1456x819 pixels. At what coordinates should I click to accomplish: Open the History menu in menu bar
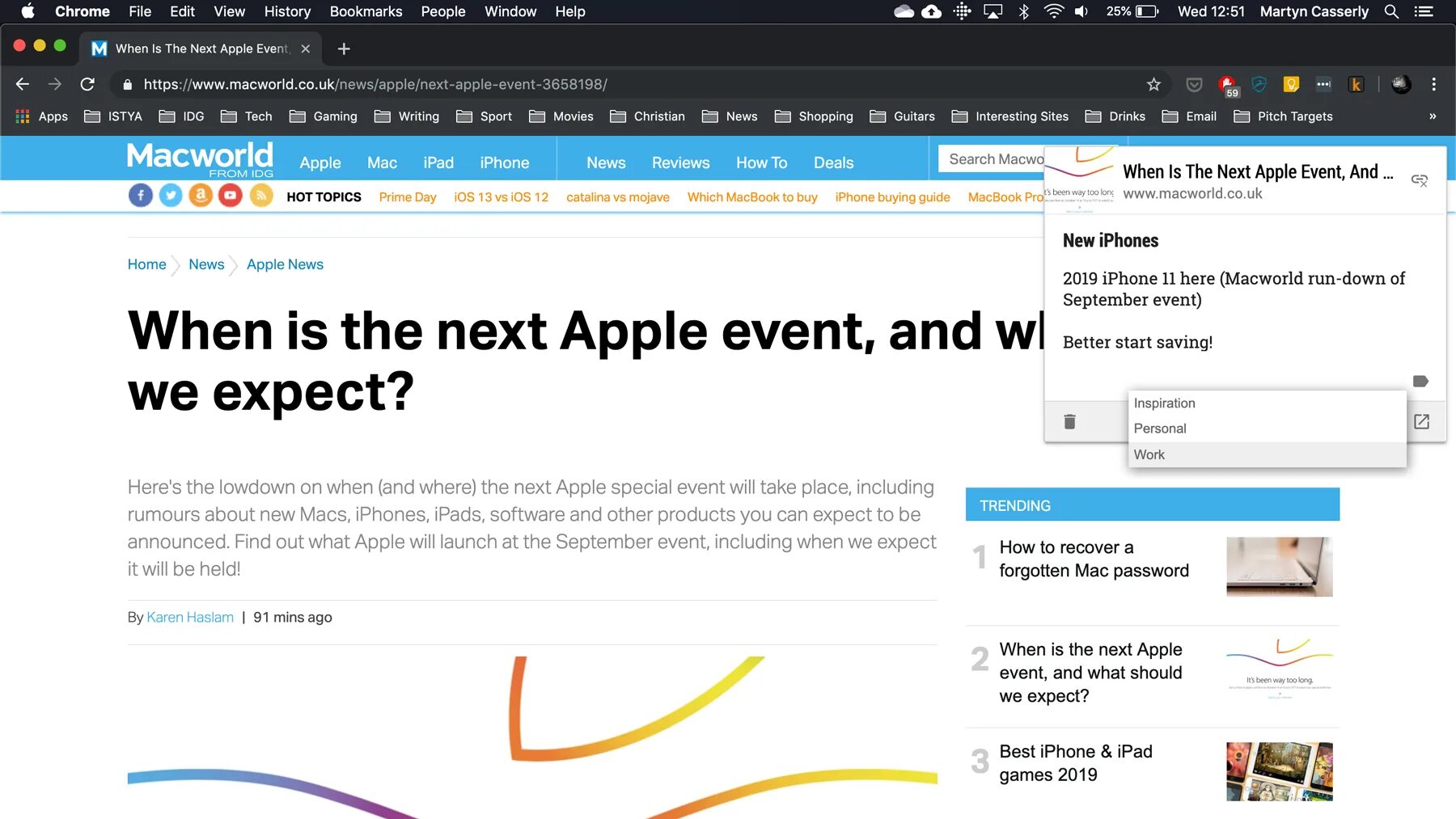287,11
